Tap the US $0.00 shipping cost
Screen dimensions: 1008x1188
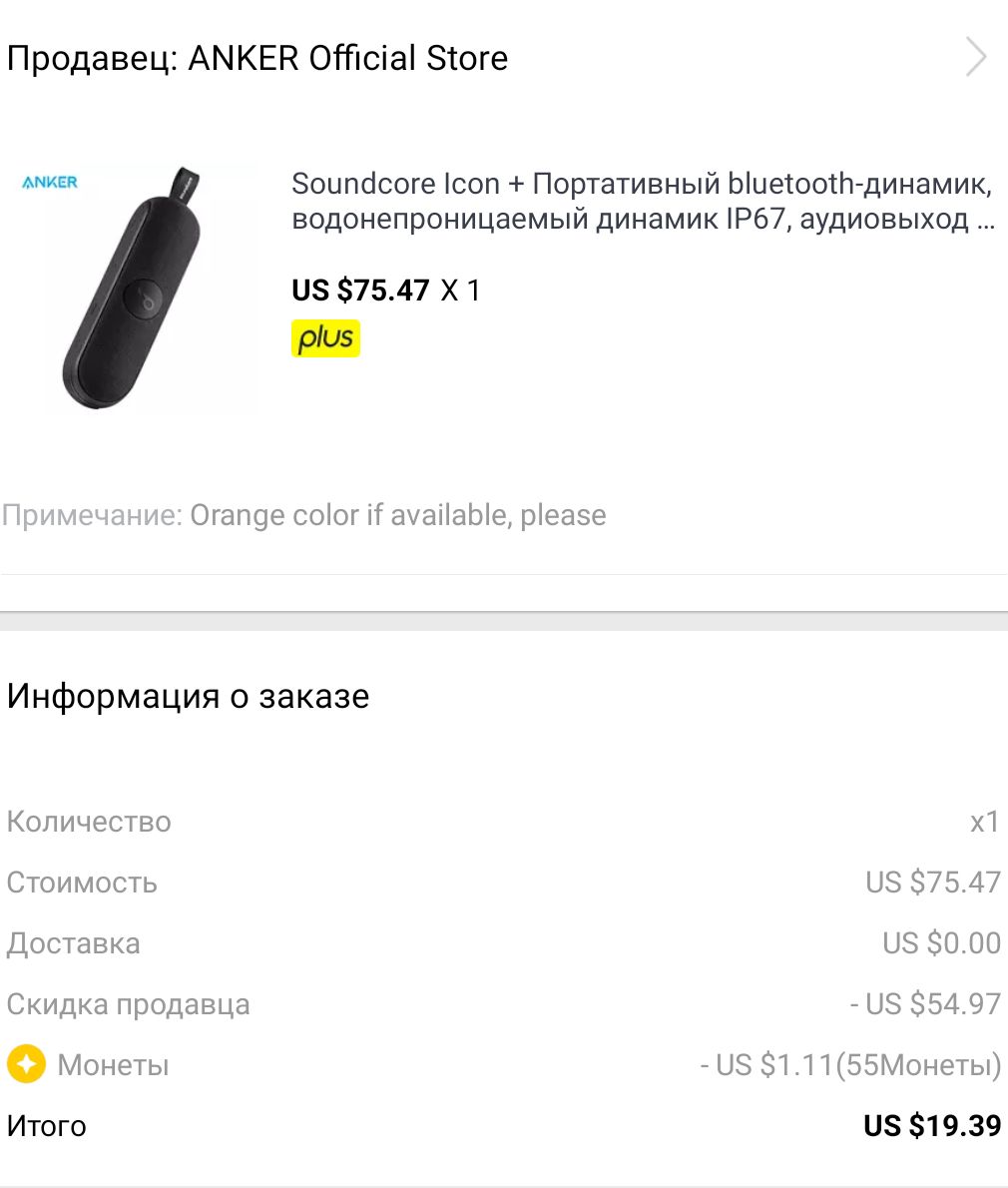pyautogui.click(x=941, y=943)
